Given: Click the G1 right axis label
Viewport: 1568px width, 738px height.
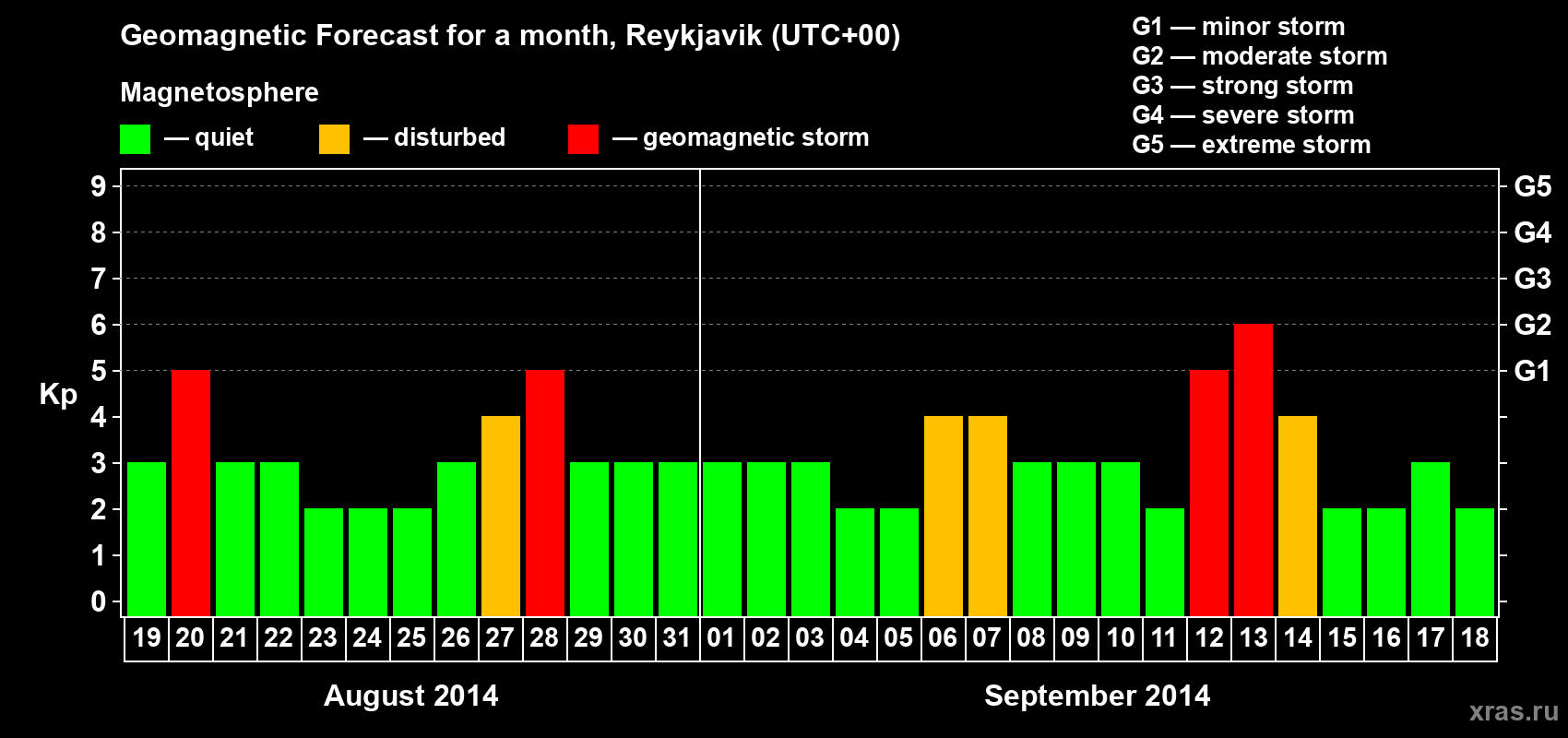Looking at the screenshot, I should click(x=1533, y=371).
